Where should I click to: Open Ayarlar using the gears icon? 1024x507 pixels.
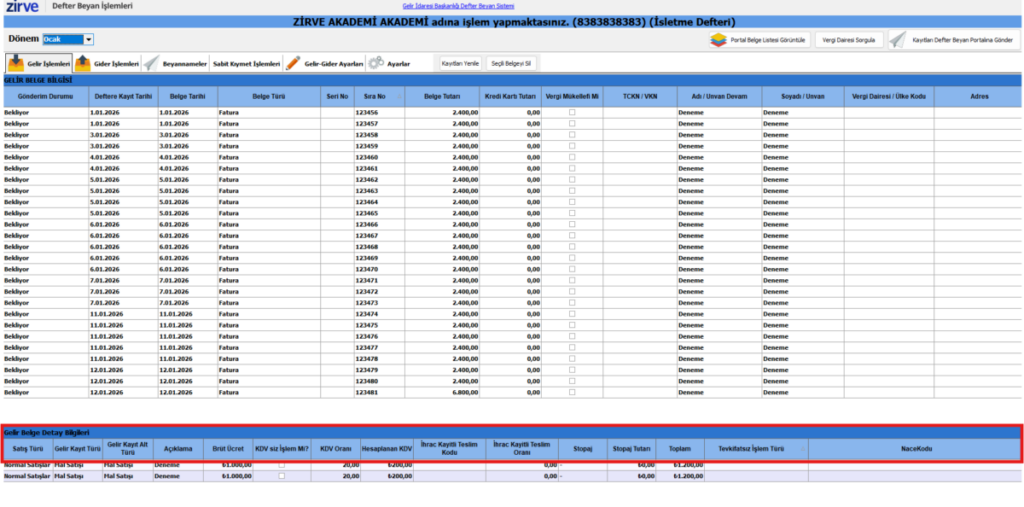(x=376, y=63)
